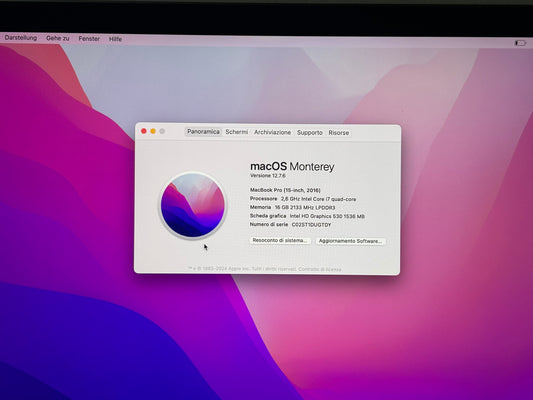Select the Panoramica tab
Screen dimensions: 533x400
(x=203, y=132)
